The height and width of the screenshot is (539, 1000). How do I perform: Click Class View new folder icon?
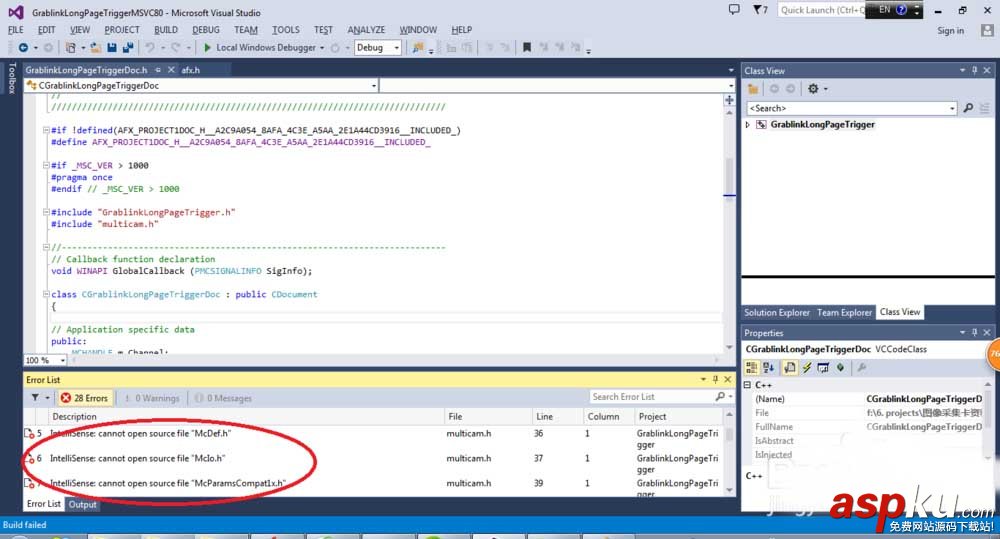tap(753, 89)
